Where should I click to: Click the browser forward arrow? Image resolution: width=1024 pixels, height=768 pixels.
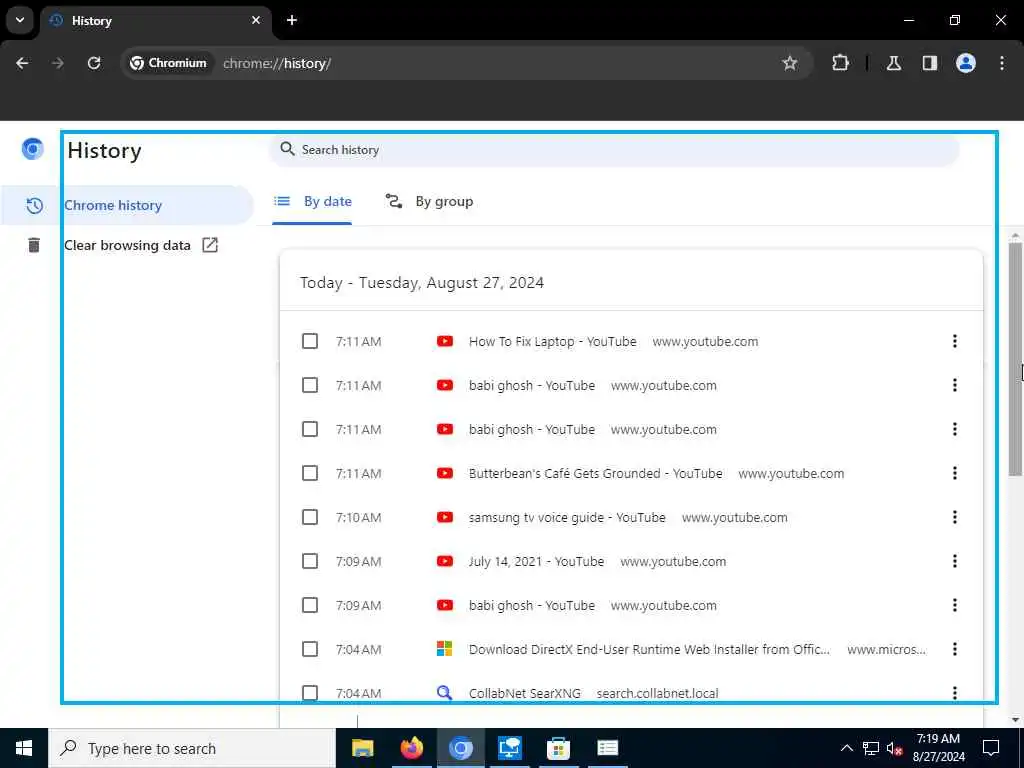tap(57, 63)
